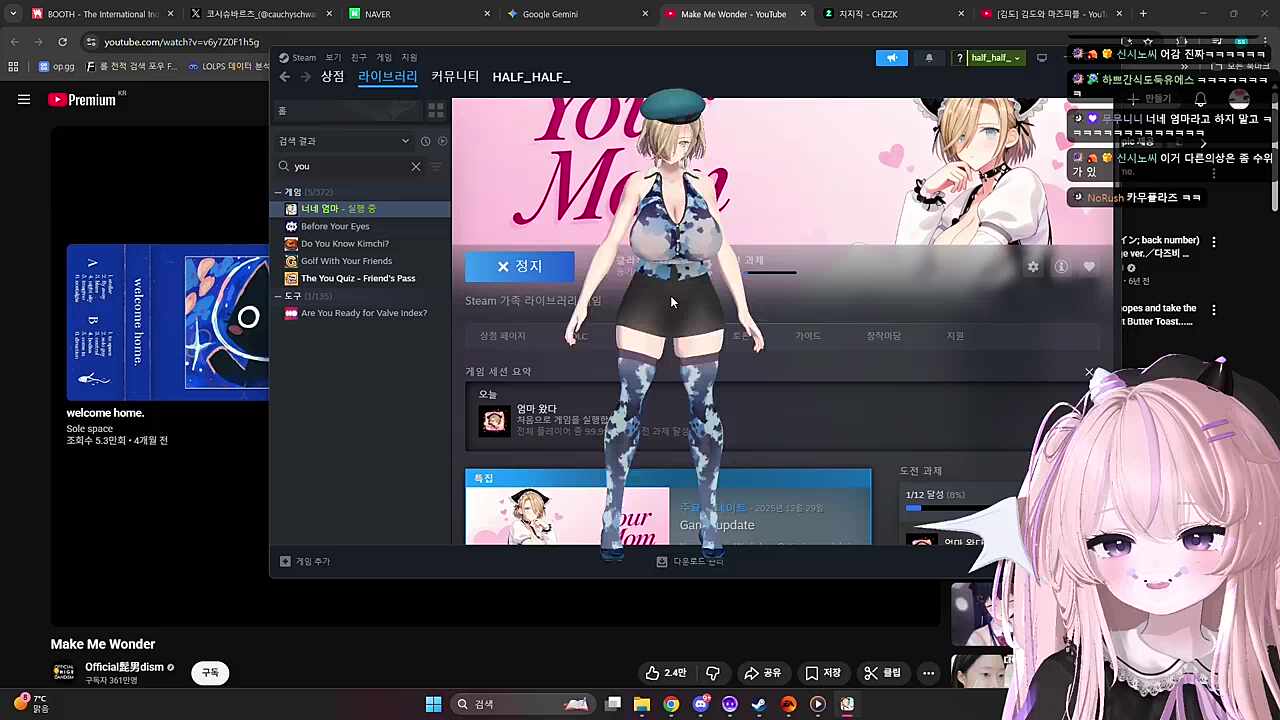Screen dimensions: 1280x720
Task: Clear the library search text
Action: click(x=416, y=166)
